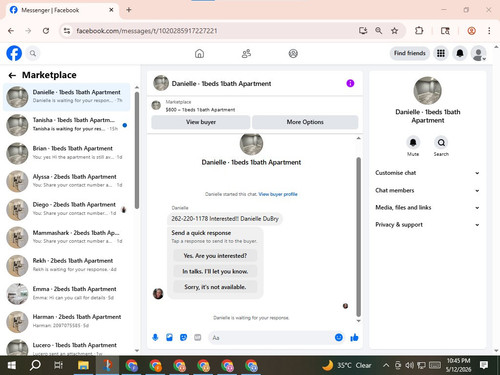Send quick response 'Sorry, it's not available.'

(215, 287)
